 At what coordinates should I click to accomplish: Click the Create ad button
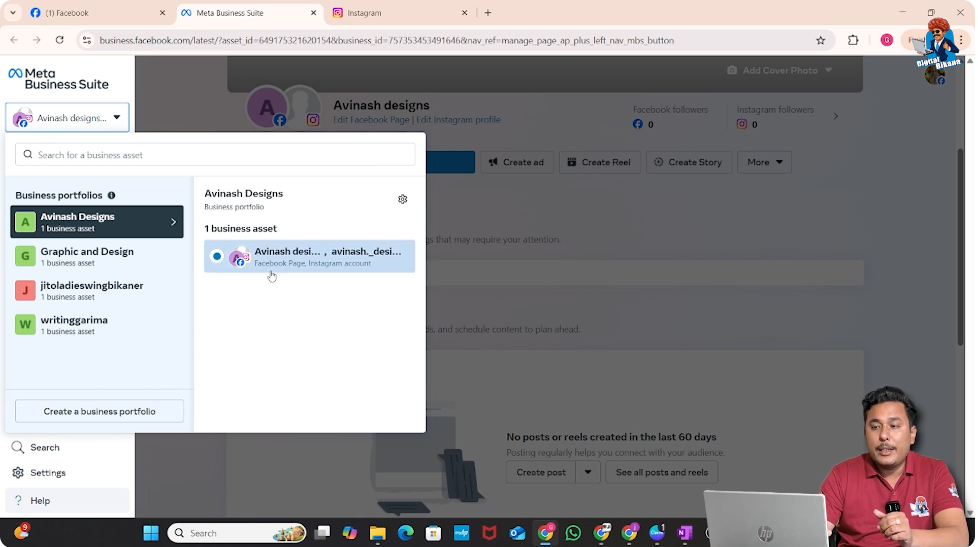[516, 162]
